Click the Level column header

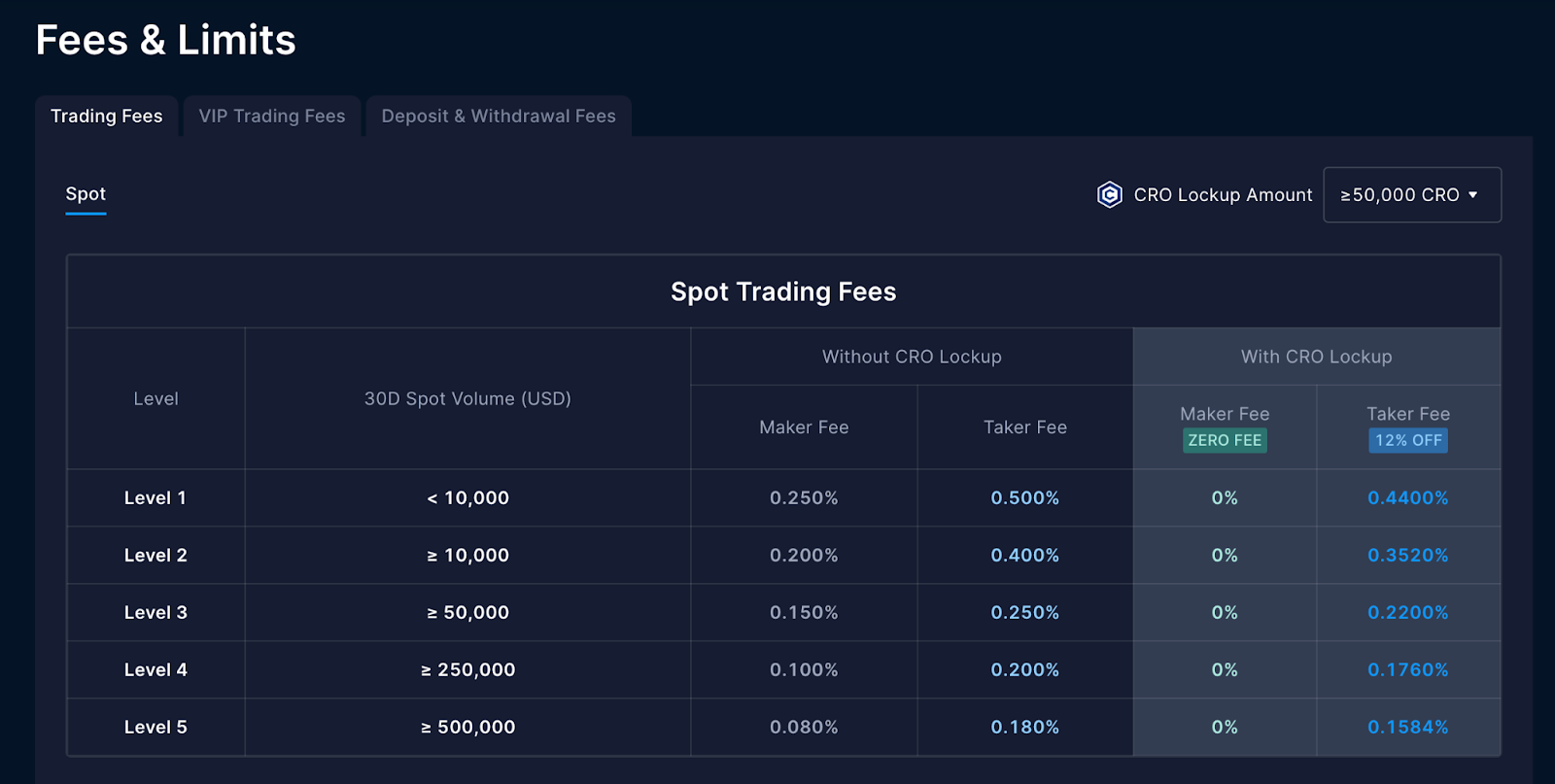[155, 398]
